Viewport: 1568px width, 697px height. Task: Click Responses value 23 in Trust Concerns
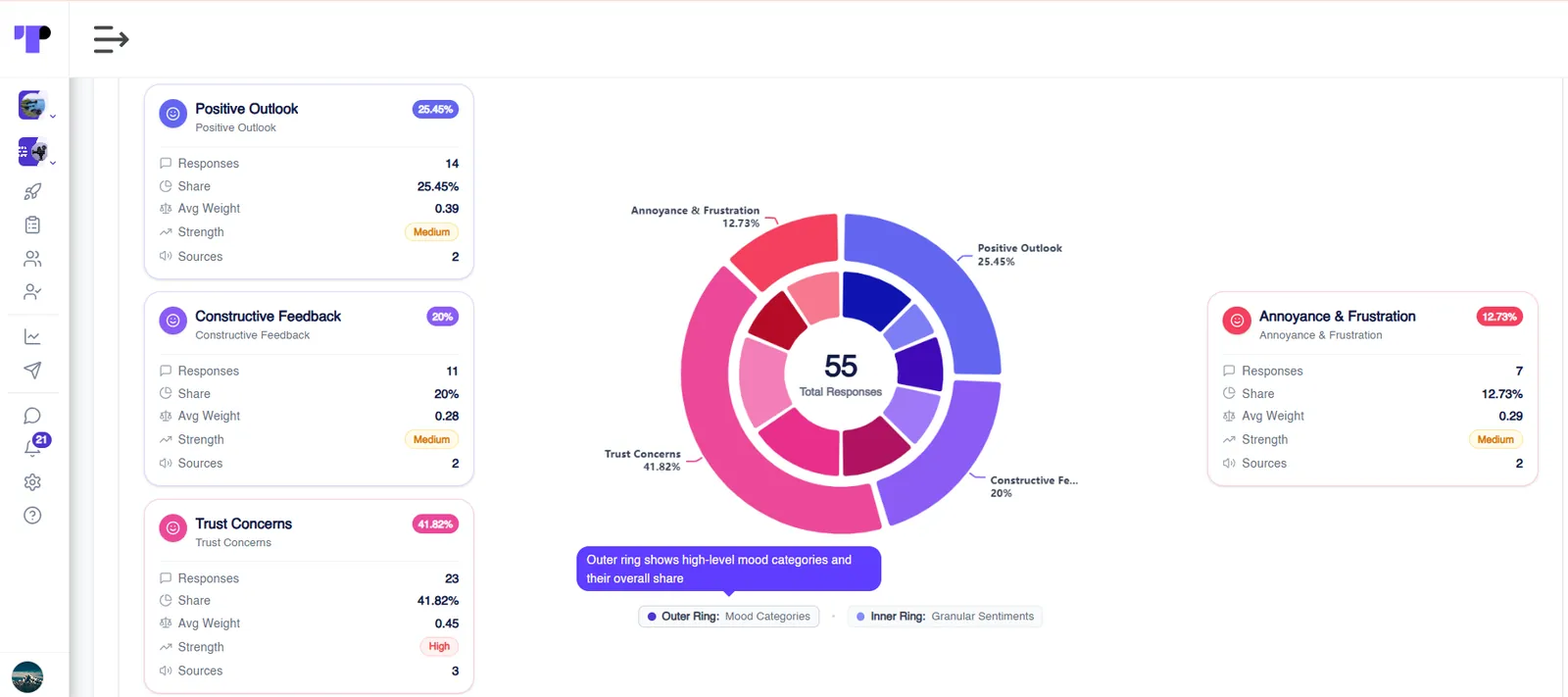coord(452,579)
